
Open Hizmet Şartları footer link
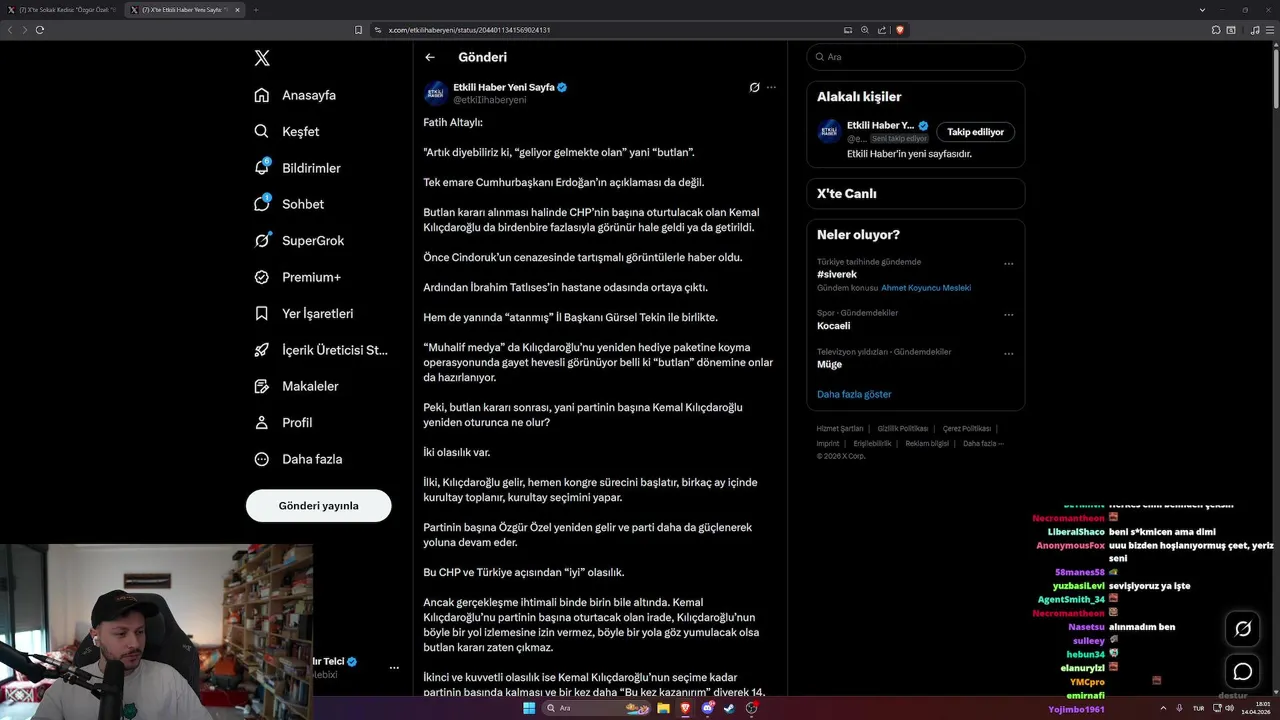pyautogui.click(x=840, y=429)
